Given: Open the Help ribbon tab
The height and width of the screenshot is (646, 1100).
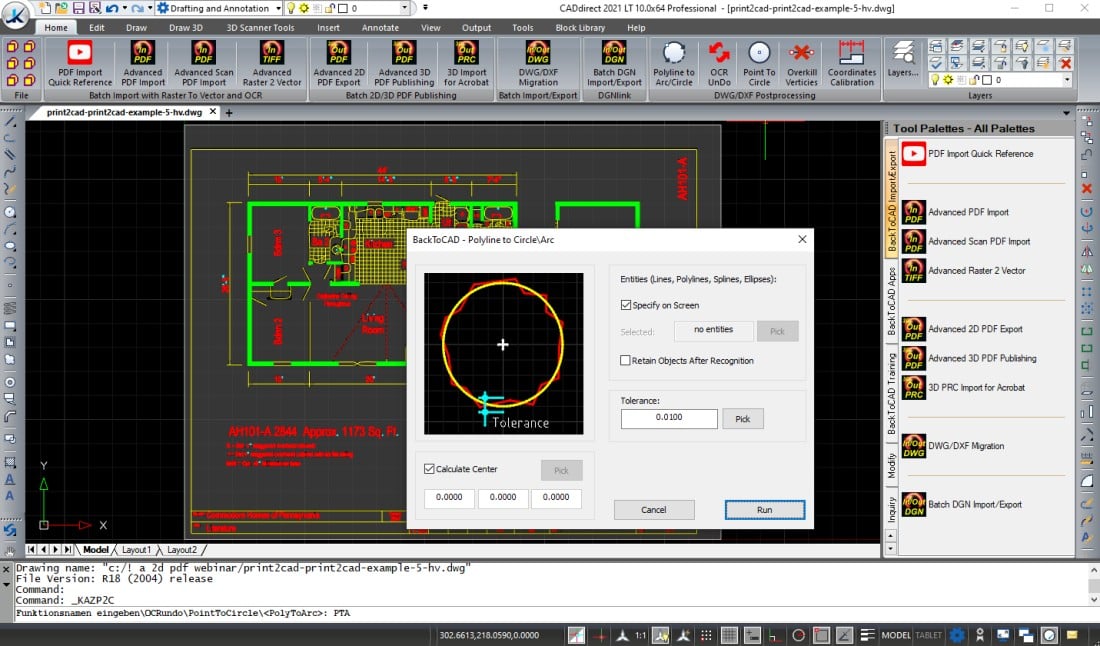Looking at the screenshot, I should pos(636,27).
